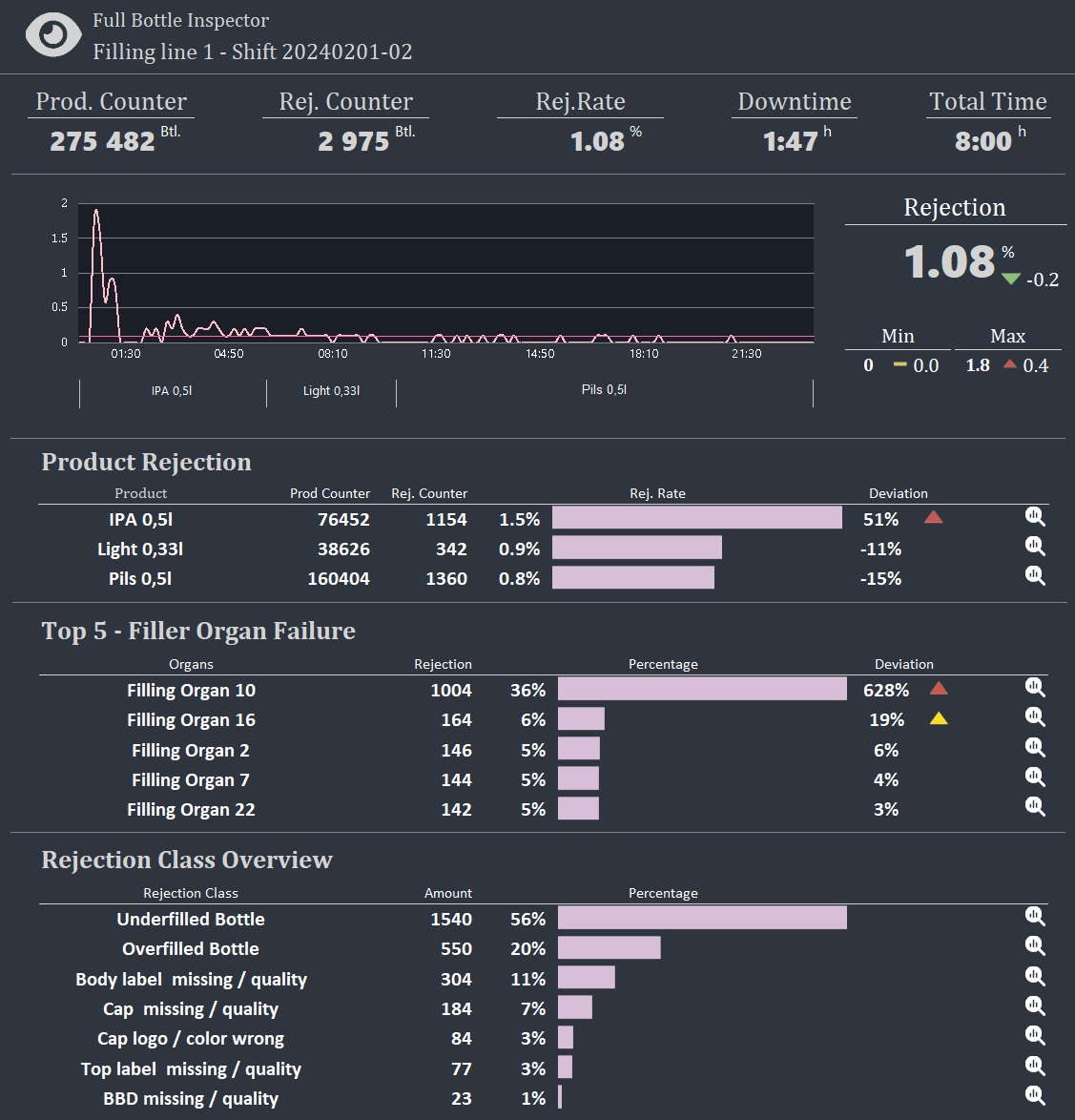Click the Filling Organ 16 row label
1075x1120 pixels.
point(191,720)
